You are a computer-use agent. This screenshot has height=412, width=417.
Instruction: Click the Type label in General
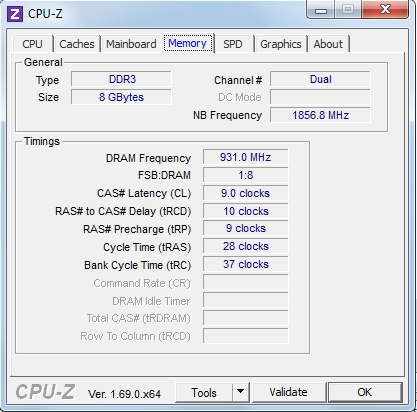[x=47, y=81]
